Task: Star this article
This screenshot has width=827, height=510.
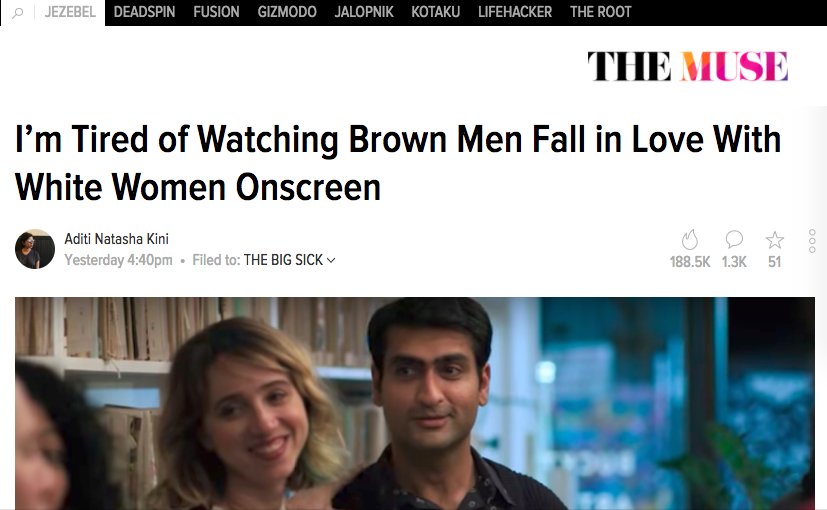Action: [x=774, y=240]
